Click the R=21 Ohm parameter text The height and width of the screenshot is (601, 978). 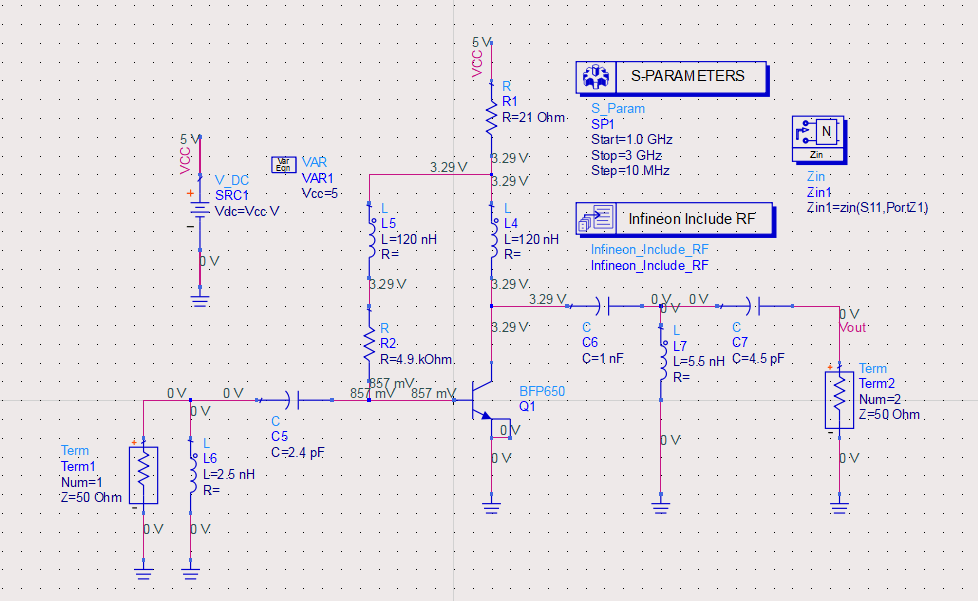533,117
